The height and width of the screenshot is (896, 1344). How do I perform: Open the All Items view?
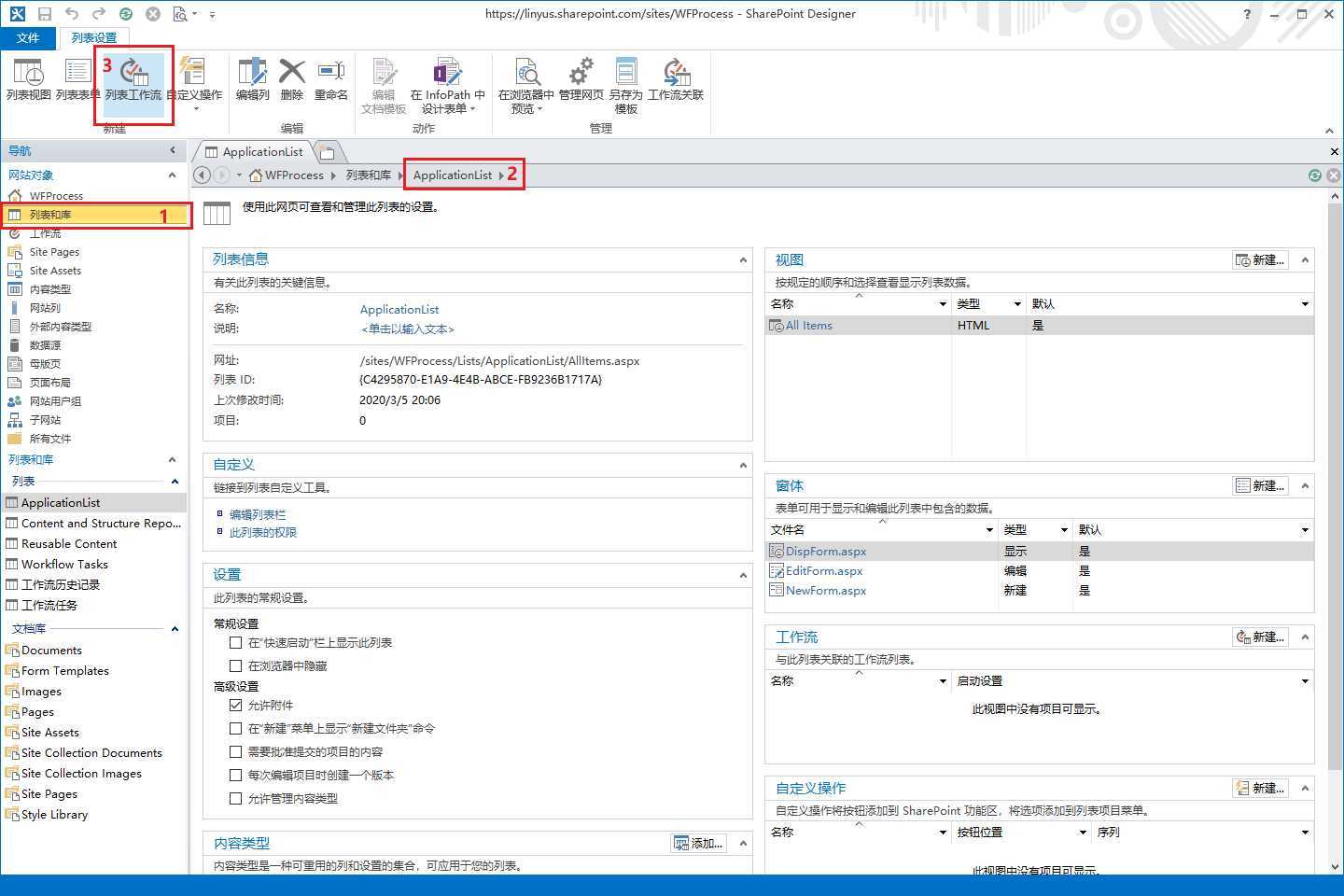tap(808, 326)
